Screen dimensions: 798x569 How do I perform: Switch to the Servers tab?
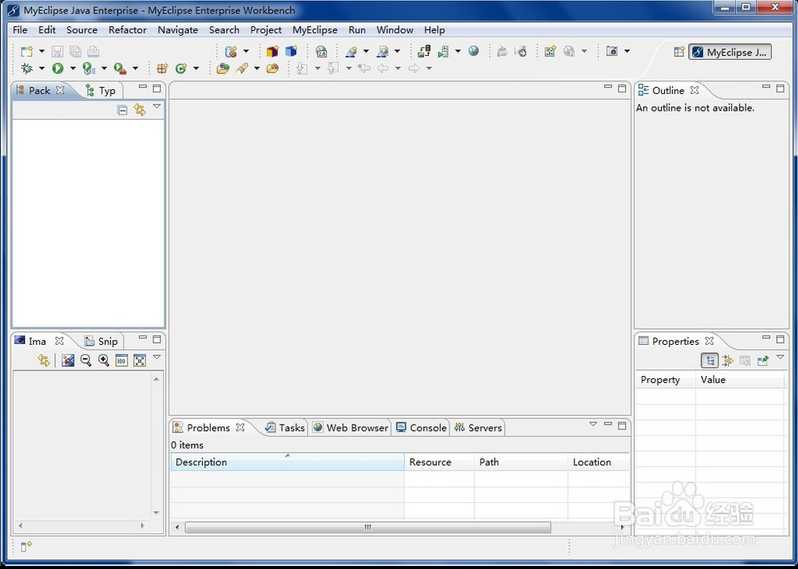478,428
